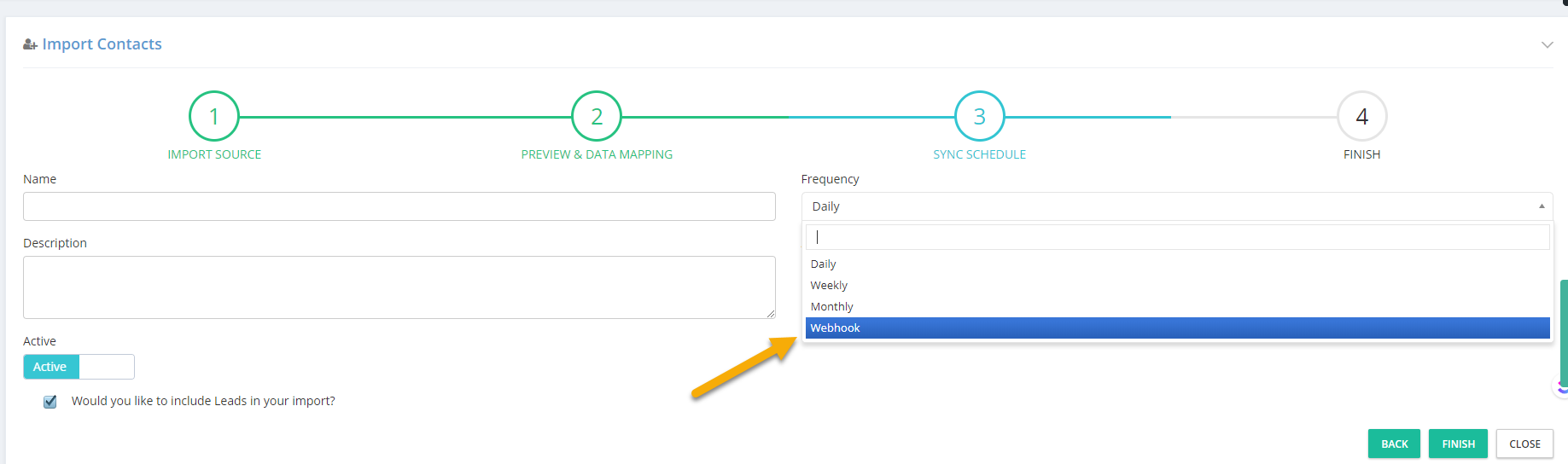Jump to step 4 Finish circle
This screenshot has width=1568, height=464.
1362,116
